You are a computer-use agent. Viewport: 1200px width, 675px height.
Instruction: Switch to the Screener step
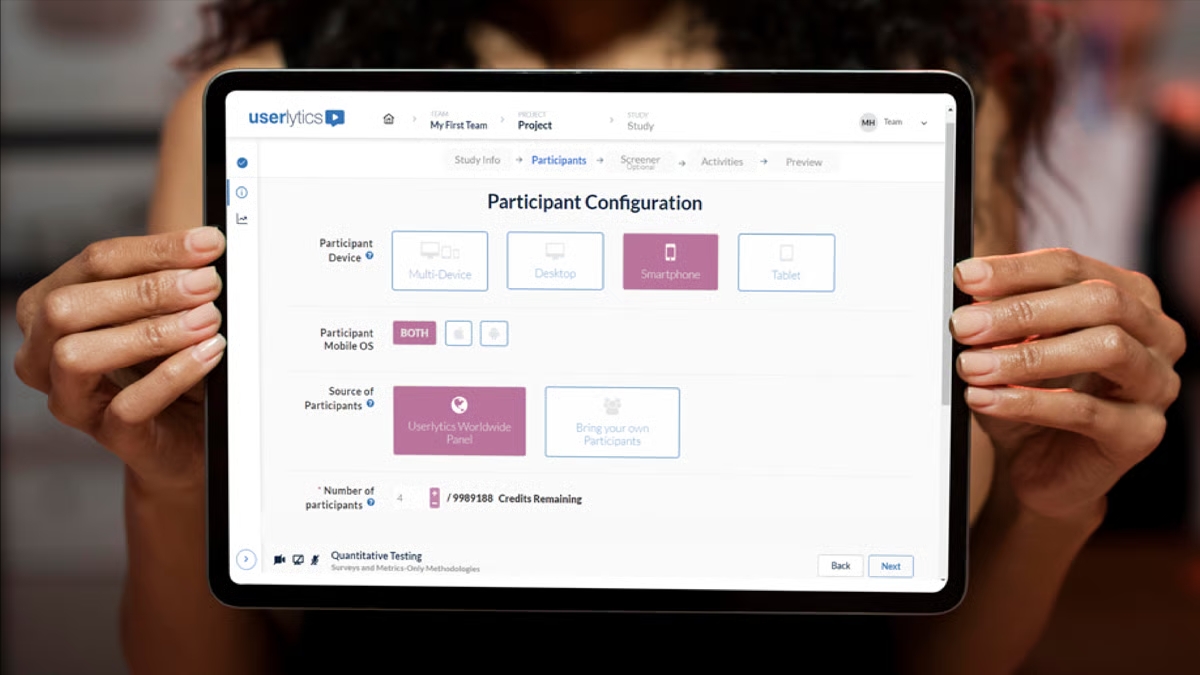(x=640, y=160)
